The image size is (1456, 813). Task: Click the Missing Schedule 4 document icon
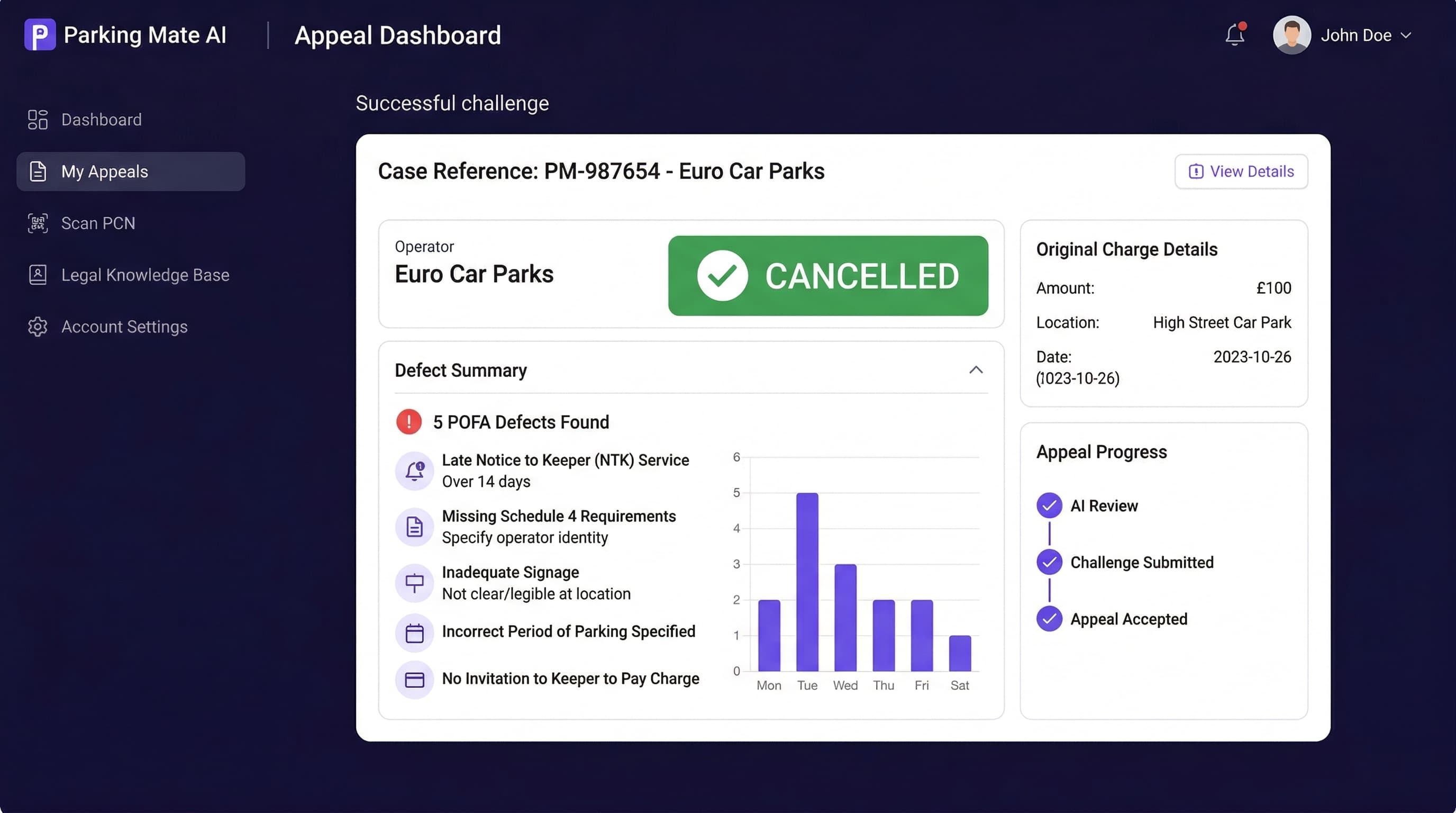[x=414, y=526]
